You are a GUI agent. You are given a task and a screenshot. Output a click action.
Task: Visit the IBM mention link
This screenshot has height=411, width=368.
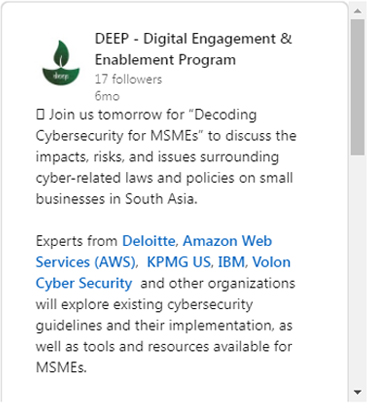tap(231, 262)
